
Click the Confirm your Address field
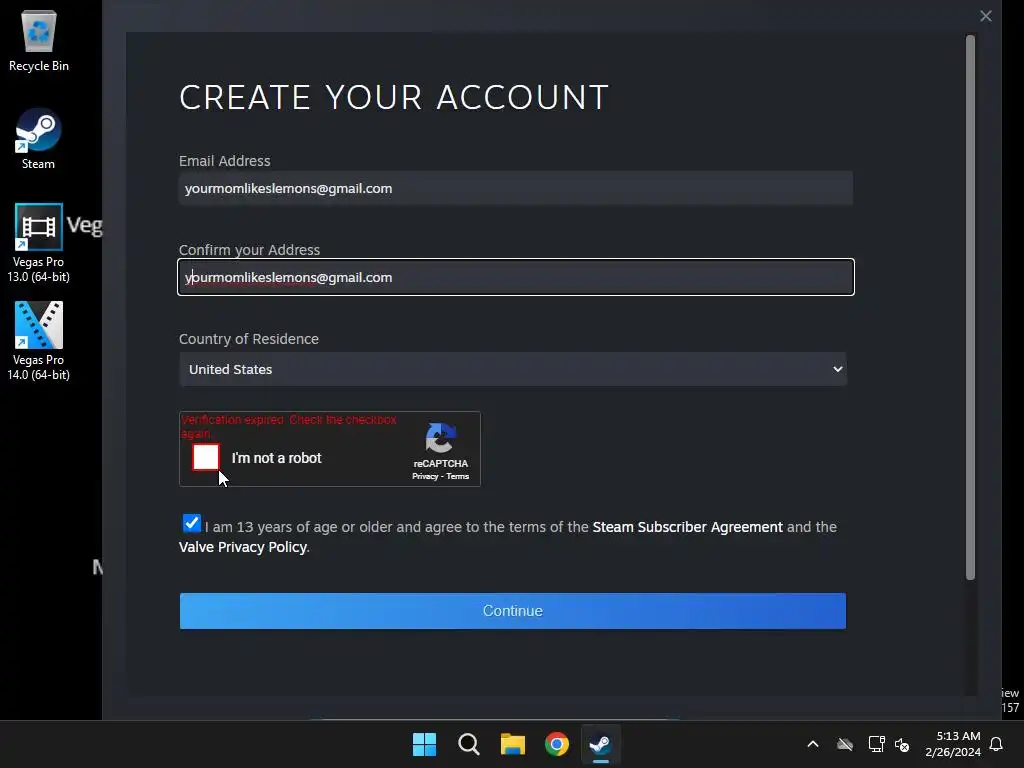[516, 277]
